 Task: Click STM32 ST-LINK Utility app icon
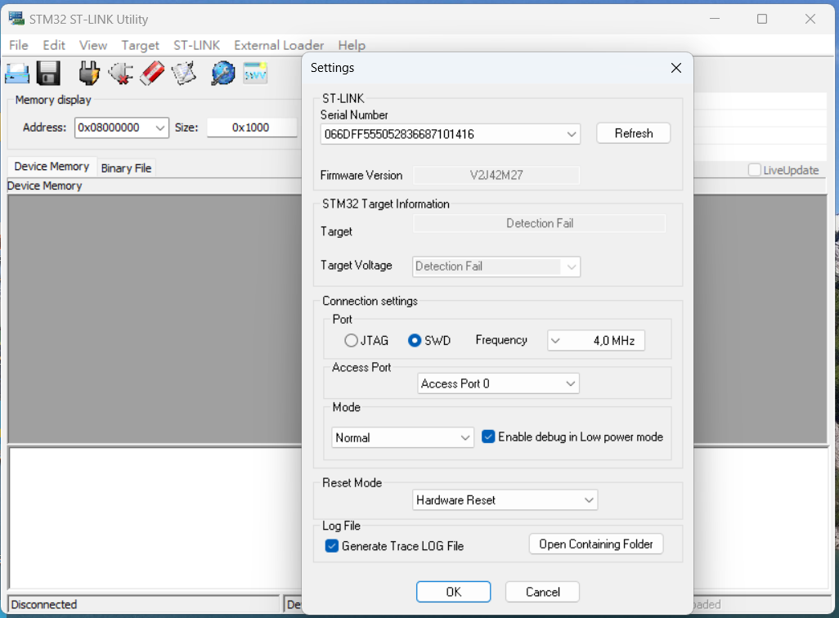click(x=16, y=19)
